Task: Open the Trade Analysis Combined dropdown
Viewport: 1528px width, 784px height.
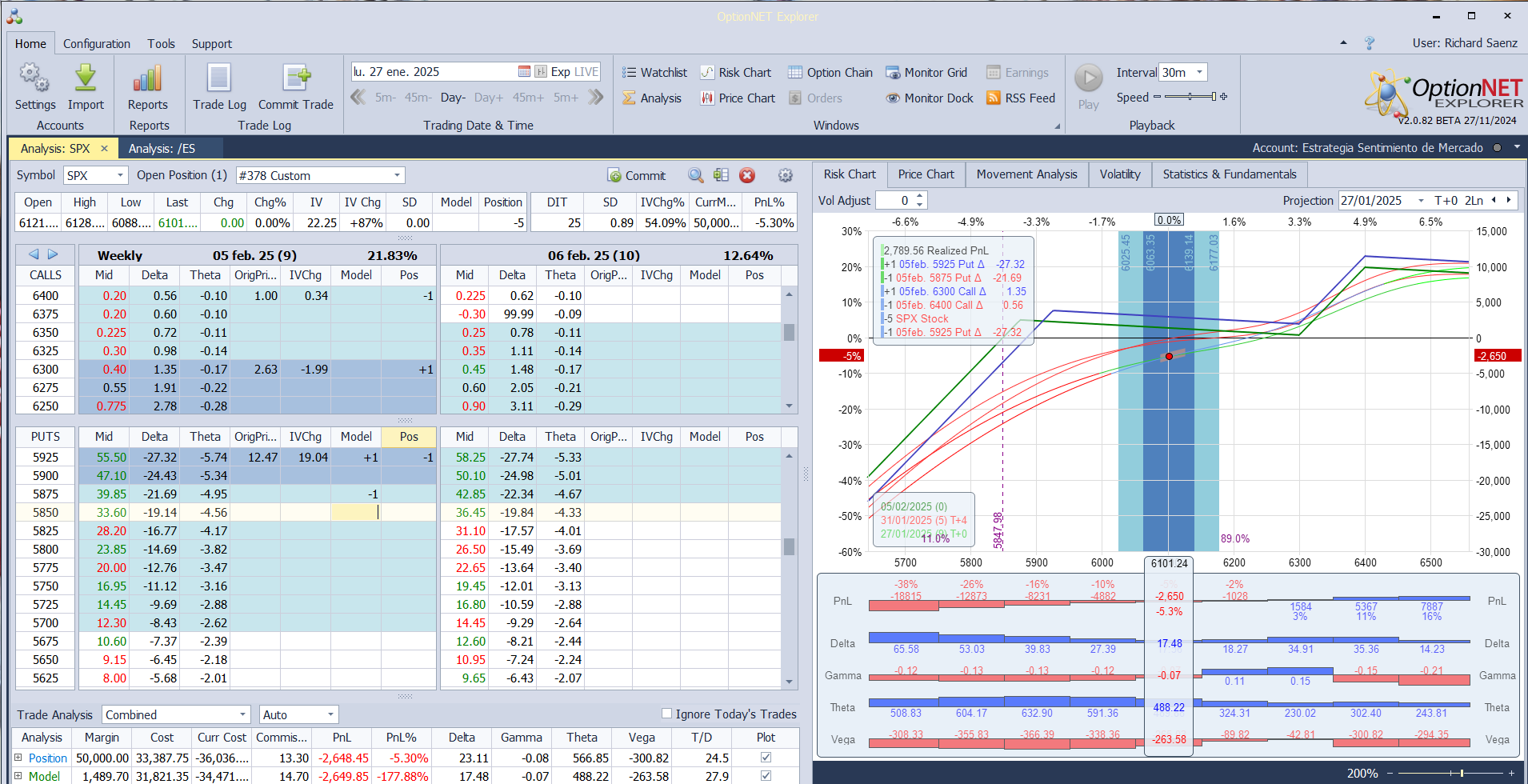Action: [242, 714]
